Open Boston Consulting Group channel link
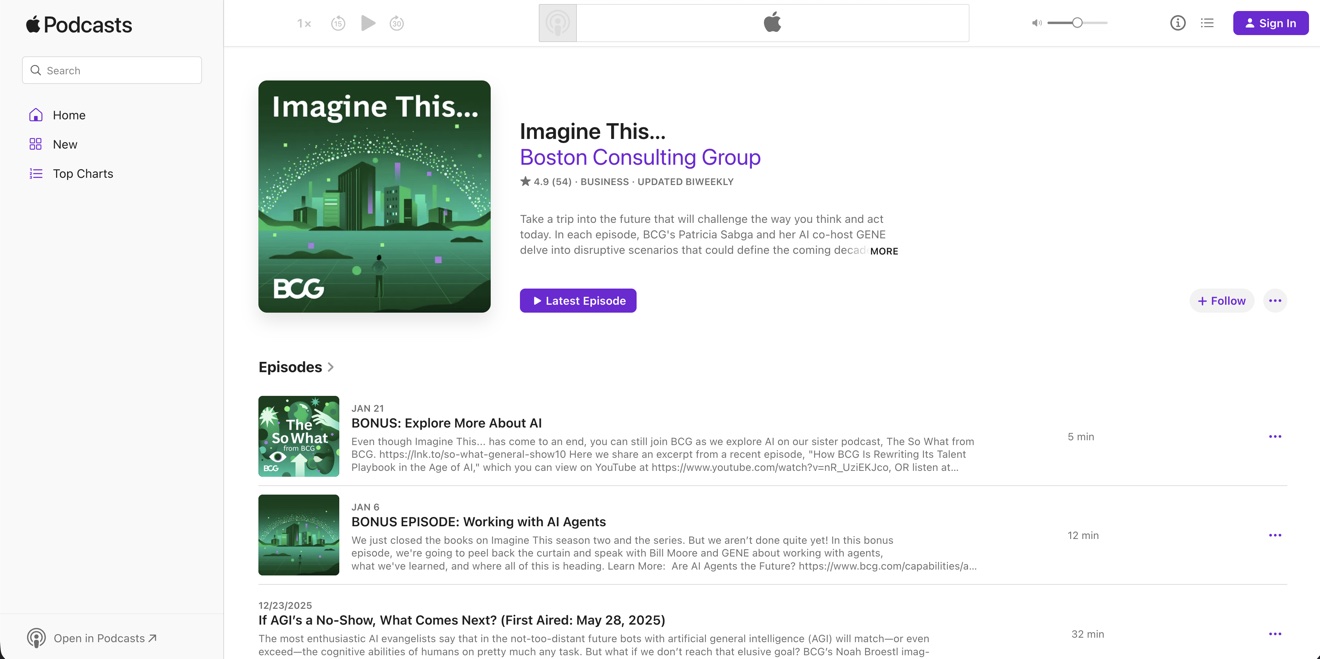1320x659 pixels. [640, 157]
